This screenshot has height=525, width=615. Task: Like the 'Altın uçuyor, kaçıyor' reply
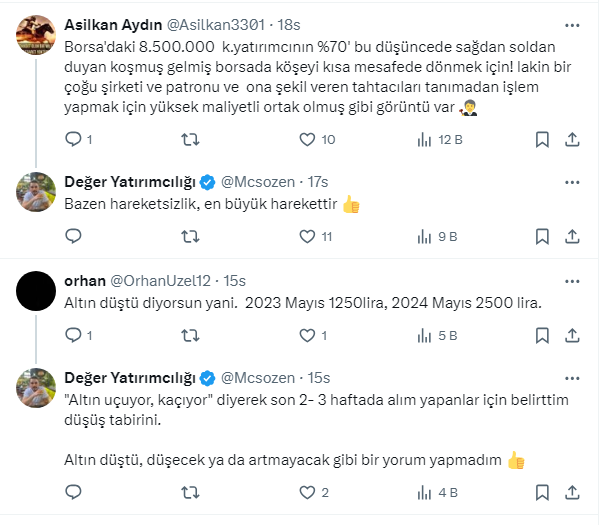click(x=307, y=492)
